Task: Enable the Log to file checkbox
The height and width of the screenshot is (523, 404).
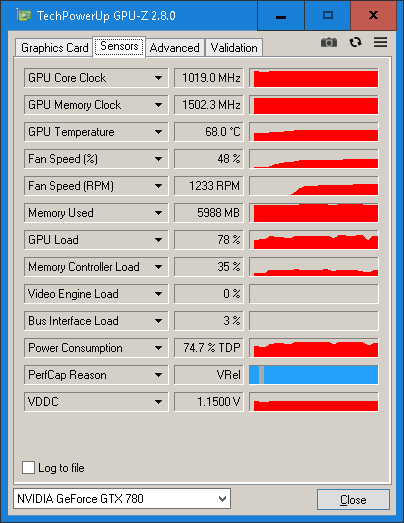Action: [x=28, y=467]
